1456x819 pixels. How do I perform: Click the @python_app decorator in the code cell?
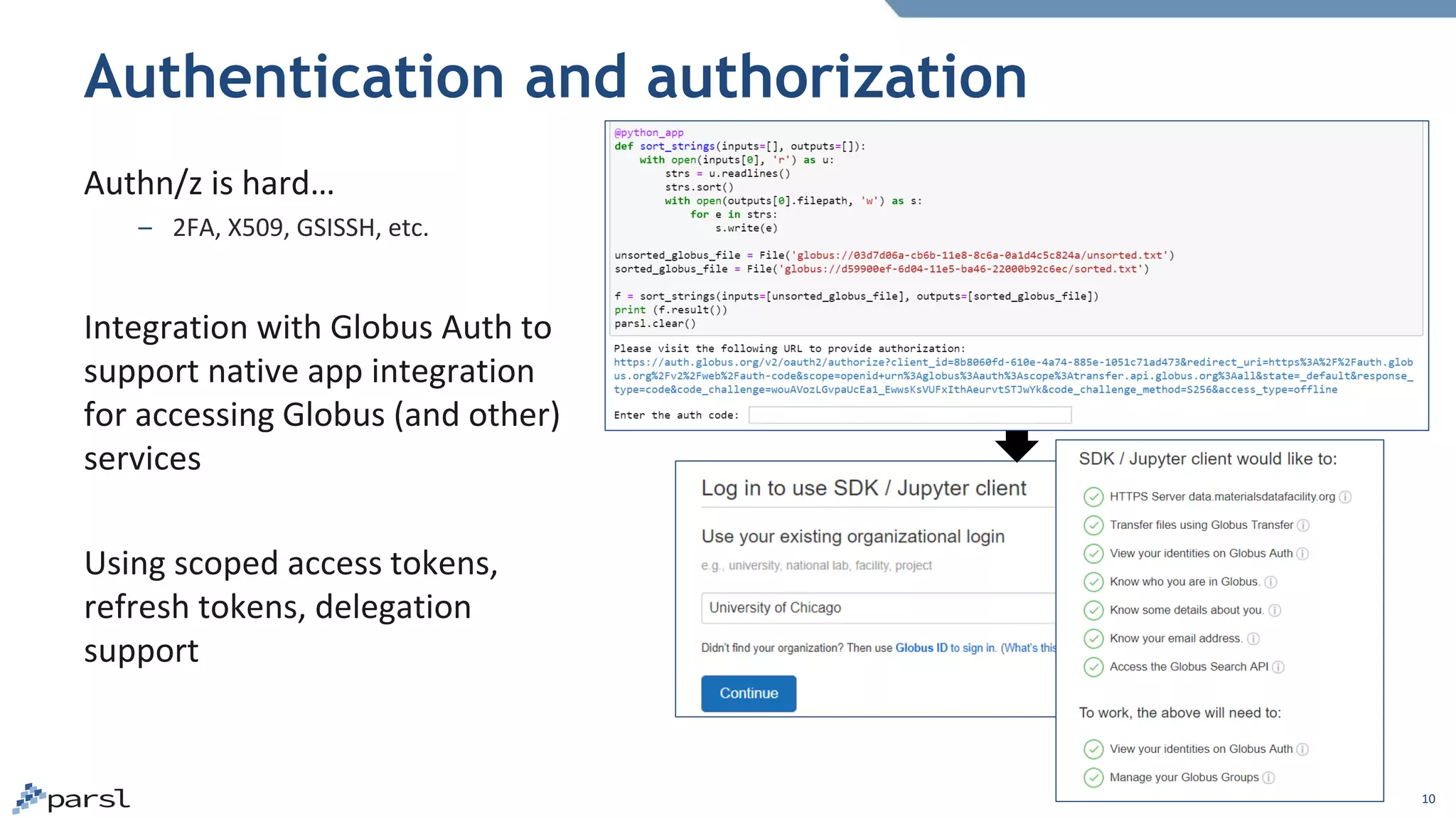(x=649, y=132)
